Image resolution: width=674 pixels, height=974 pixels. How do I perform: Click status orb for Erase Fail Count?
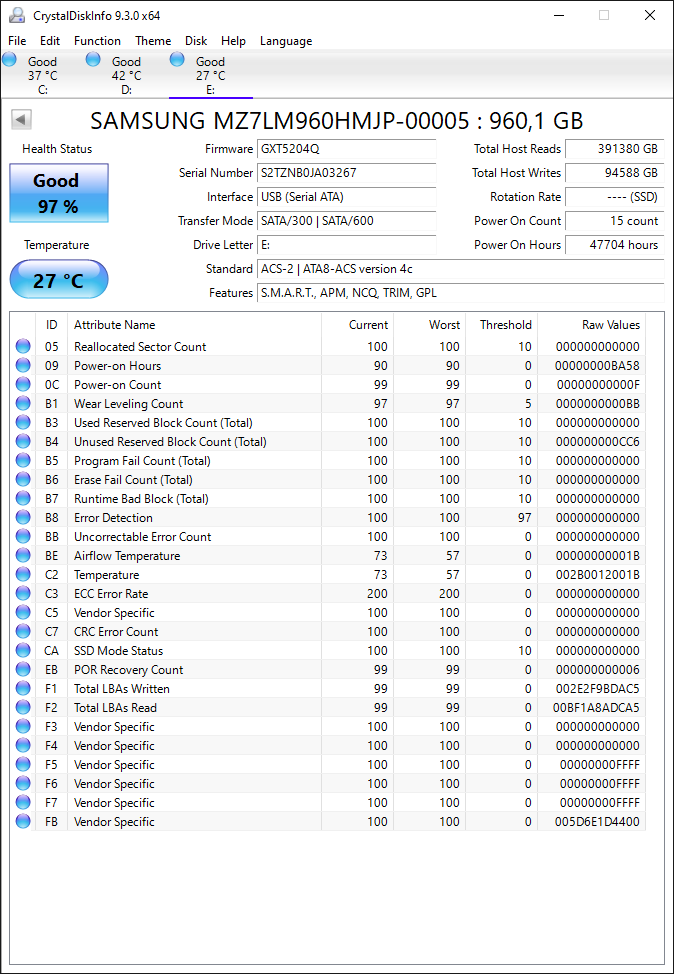23,480
